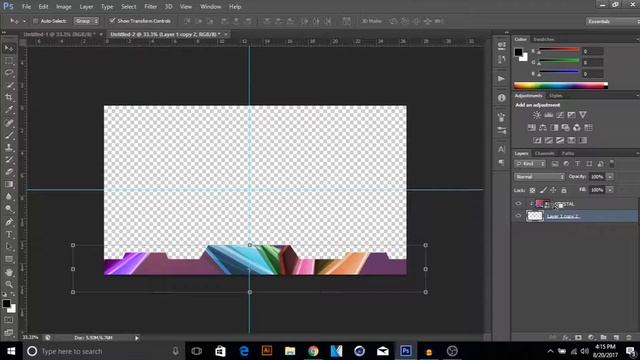640x360 pixels.
Task: Click the lock all padlock icon
Action: [x=564, y=190]
